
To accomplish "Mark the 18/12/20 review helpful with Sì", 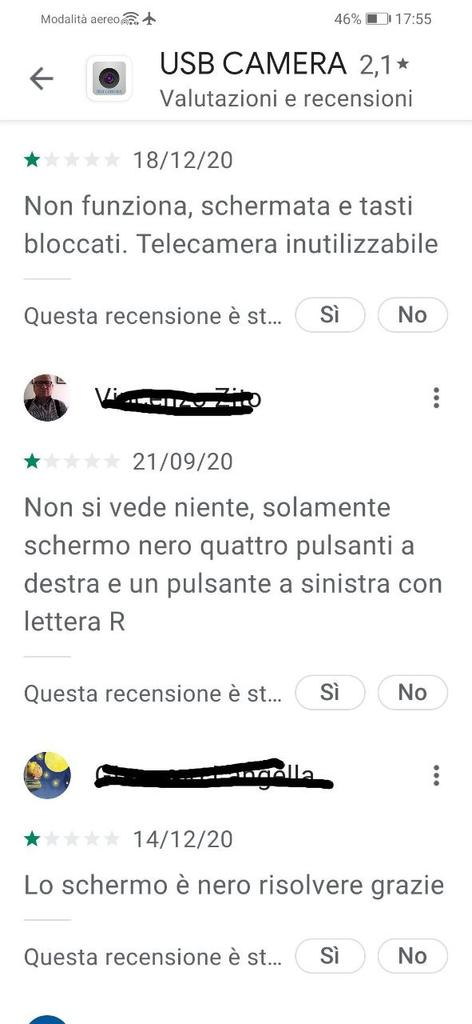I will pyautogui.click(x=330, y=315).
